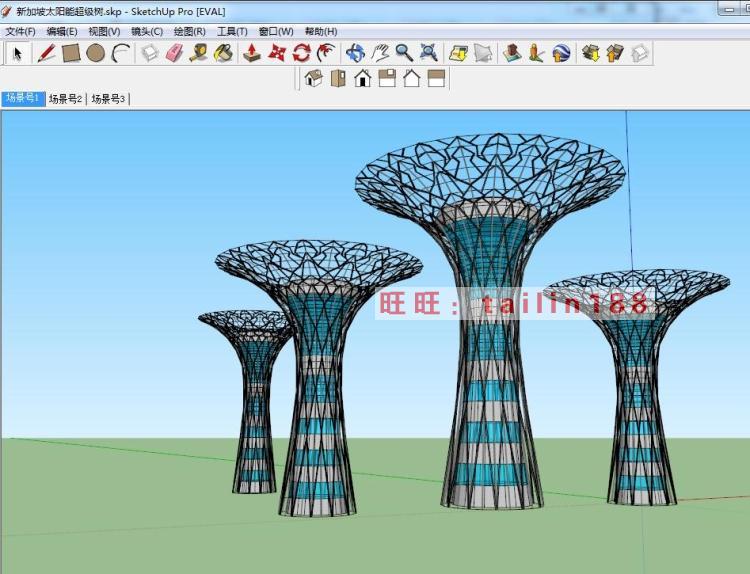Switch to Back view
This screenshot has width=750, height=574.
412,78
